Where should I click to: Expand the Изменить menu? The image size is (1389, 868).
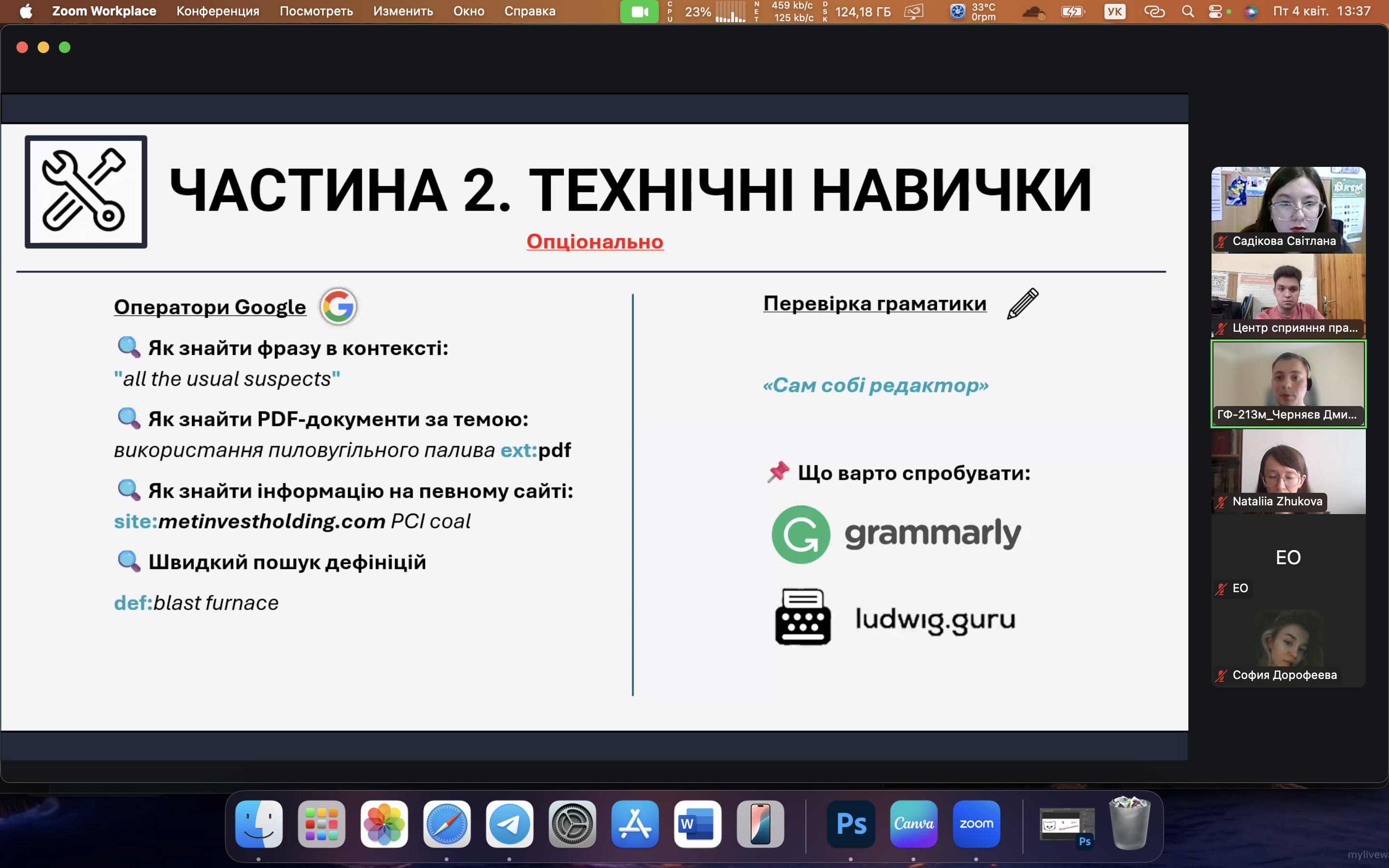(402, 12)
